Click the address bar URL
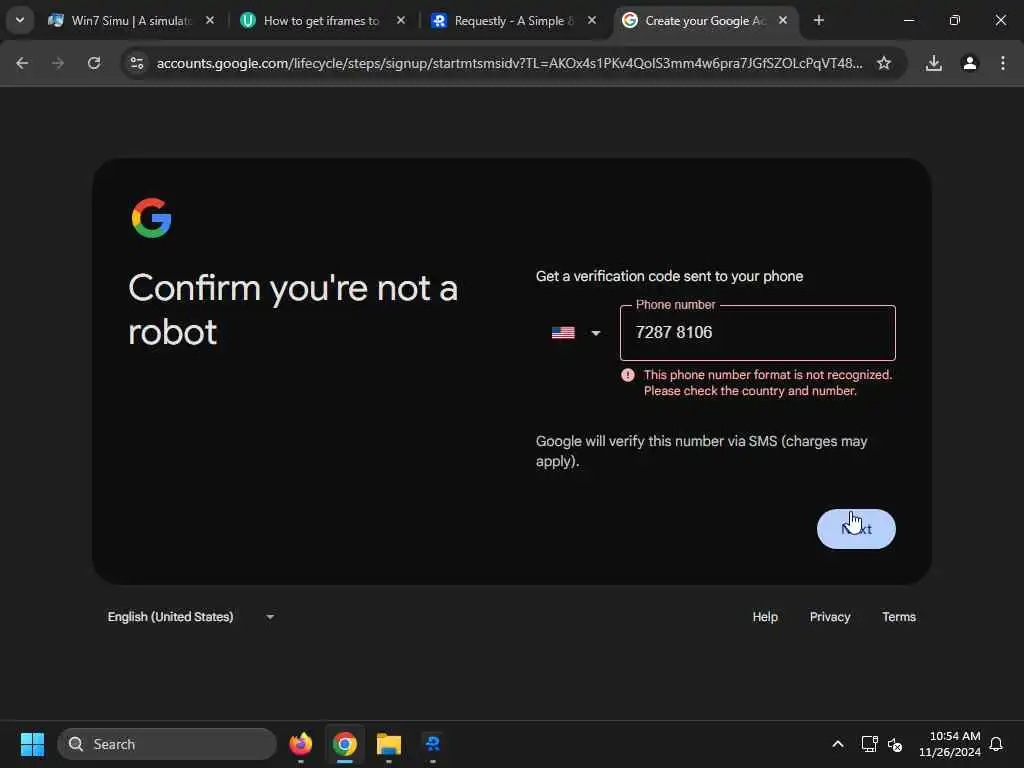The height and width of the screenshot is (768, 1024). [x=509, y=63]
